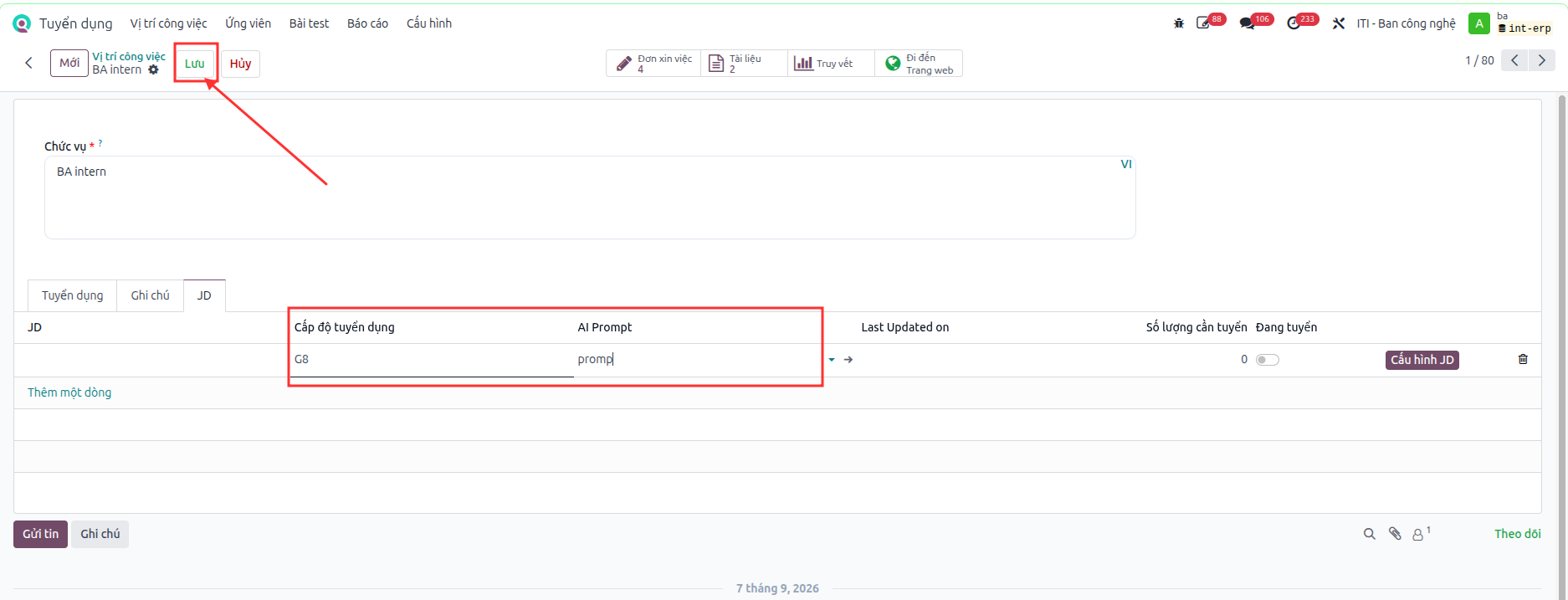Click into the Chức vụ field containing BA intern
The image size is (1568, 600).
[590, 197]
